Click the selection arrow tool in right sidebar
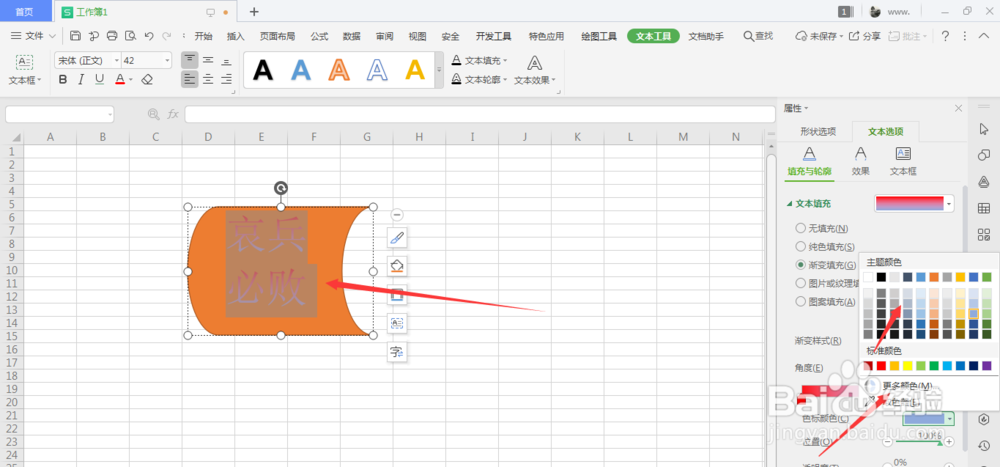This screenshot has height=467, width=1000. pyautogui.click(x=983, y=129)
